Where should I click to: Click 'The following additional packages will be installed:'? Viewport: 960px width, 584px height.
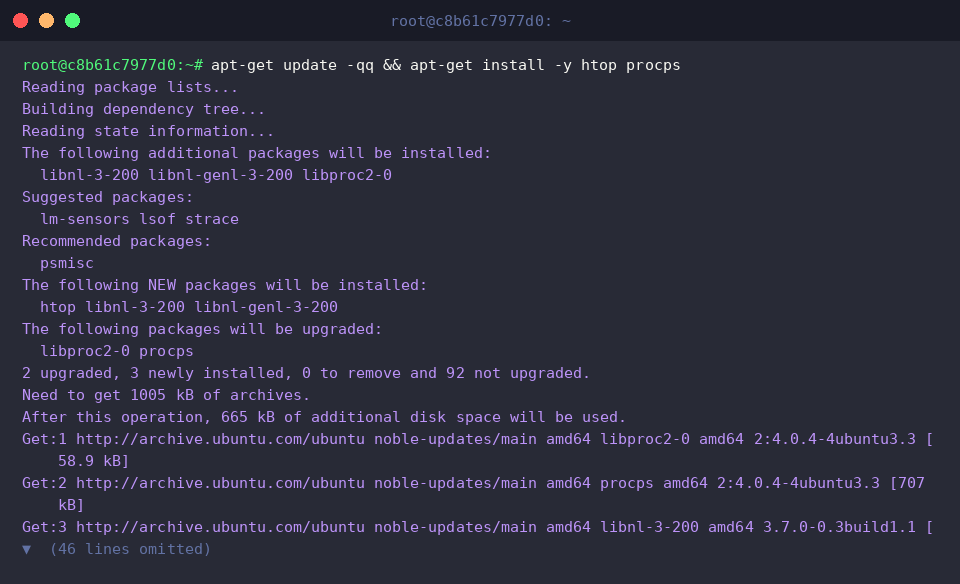pyautogui.click(x=257, y=153)
